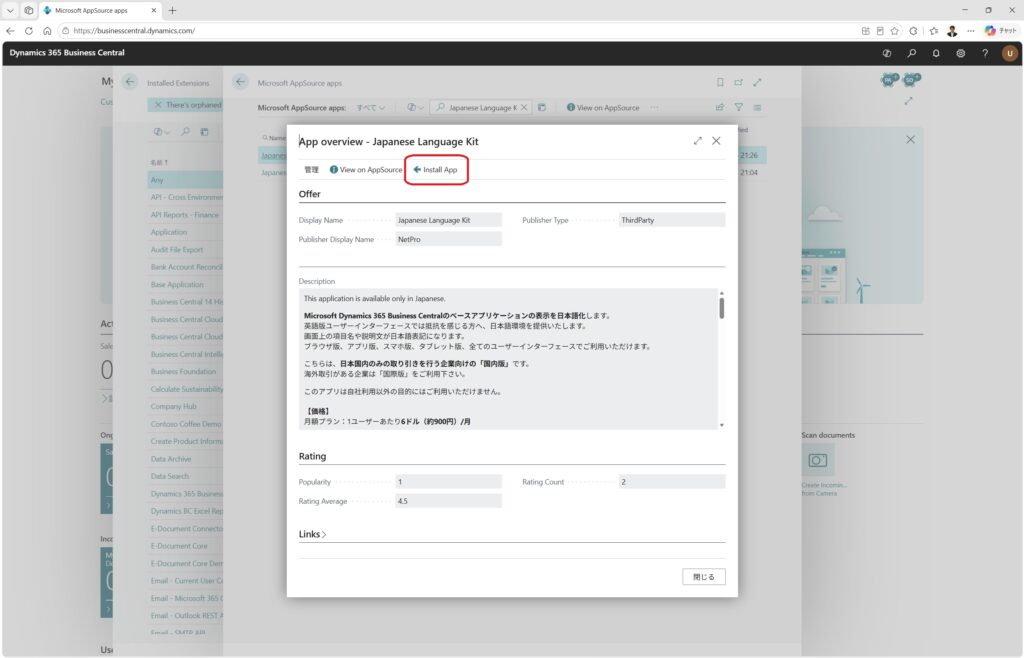This screenshot has height=658, width=1024.
Task: Click the Rating Average value 4.5
Action: click(x=448, y=501)
